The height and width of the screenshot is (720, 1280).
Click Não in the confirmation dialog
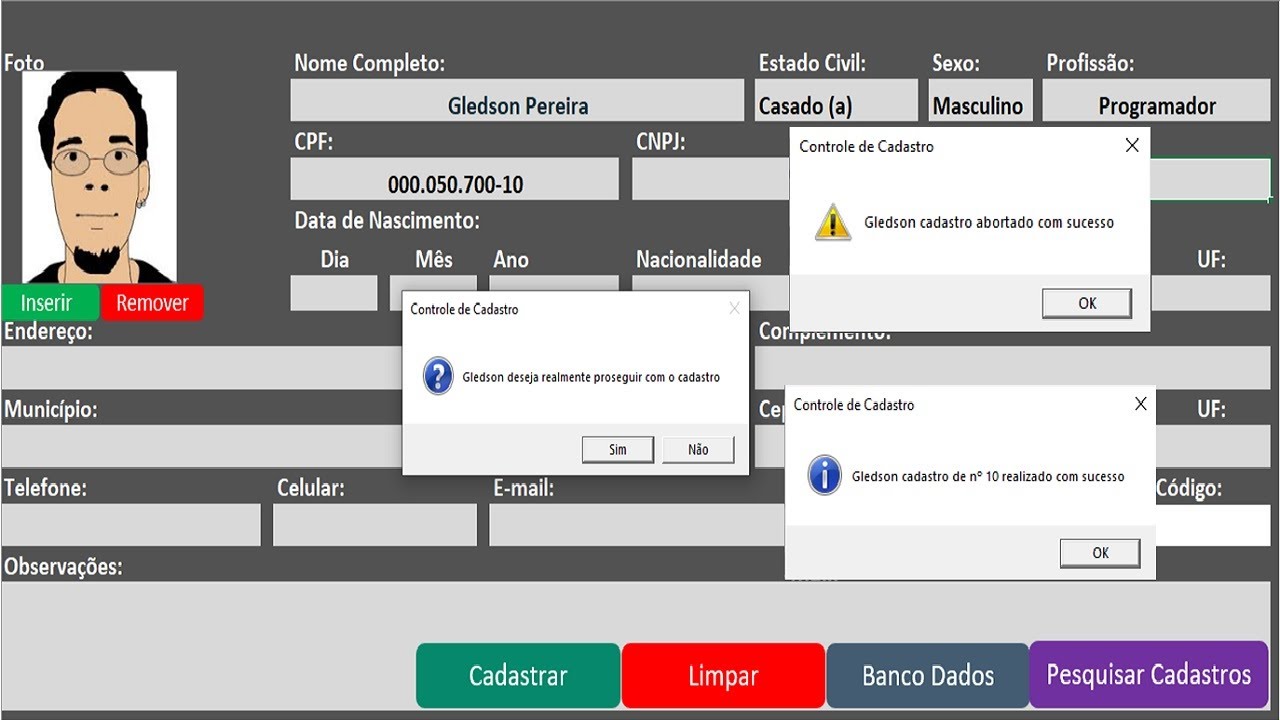(698, 449)
